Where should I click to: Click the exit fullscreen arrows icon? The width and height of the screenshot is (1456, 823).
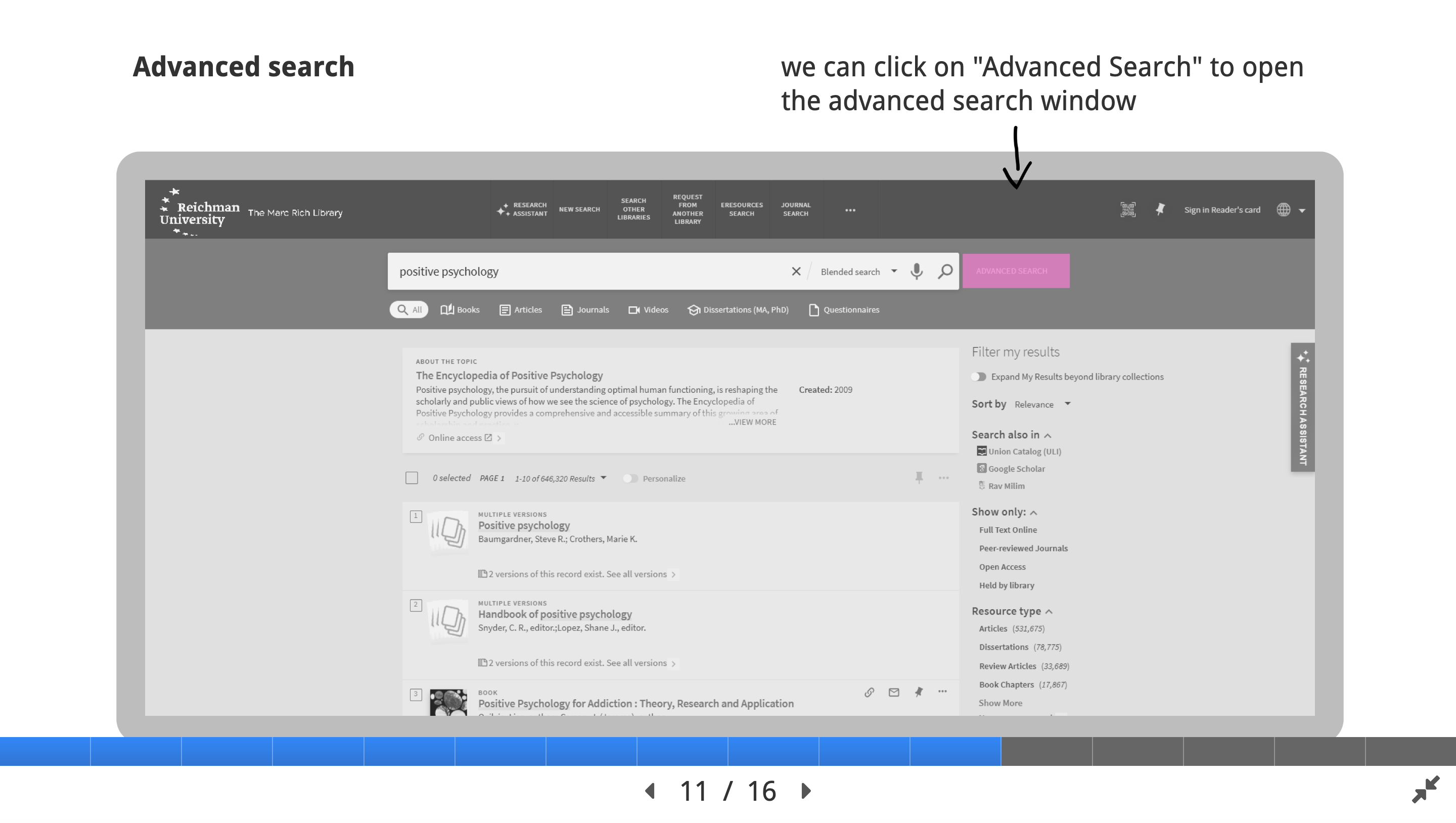pyautogui.click(x=1425, y=789)
